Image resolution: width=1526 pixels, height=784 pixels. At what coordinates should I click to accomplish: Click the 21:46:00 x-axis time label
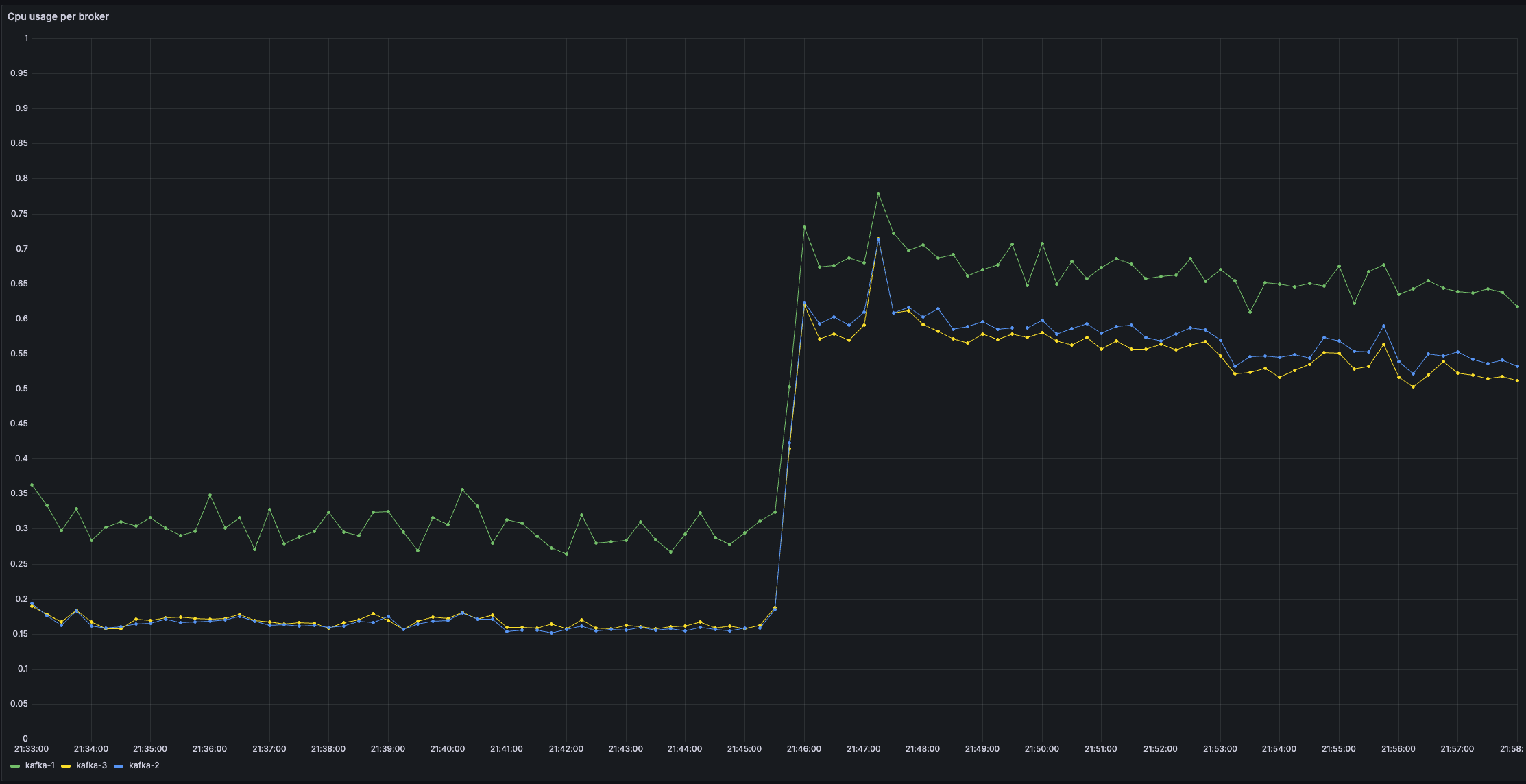803,749
